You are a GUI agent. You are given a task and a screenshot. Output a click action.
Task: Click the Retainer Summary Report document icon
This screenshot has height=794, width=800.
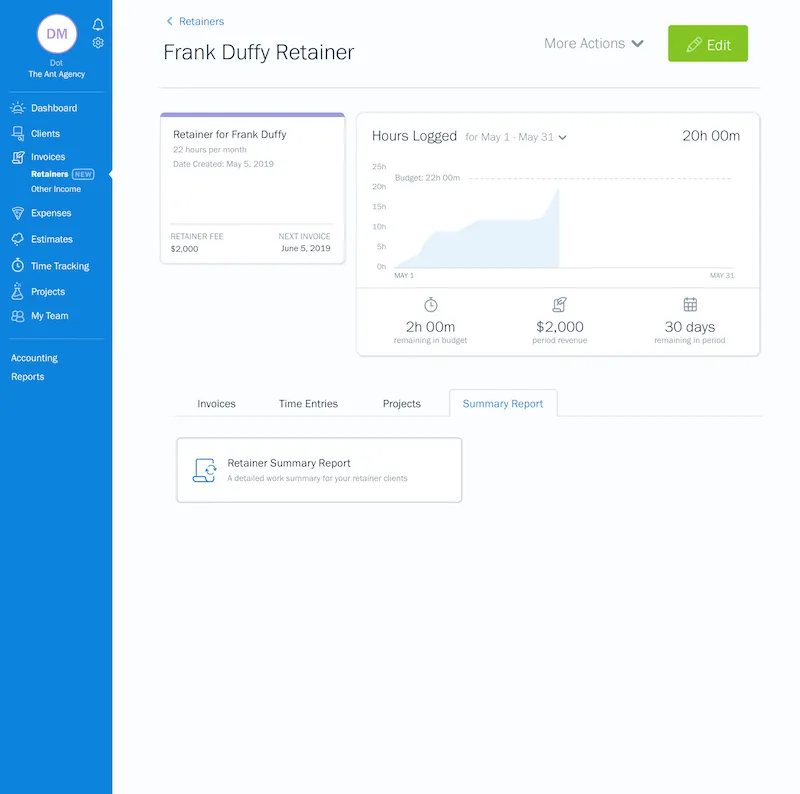click(206, 470)
